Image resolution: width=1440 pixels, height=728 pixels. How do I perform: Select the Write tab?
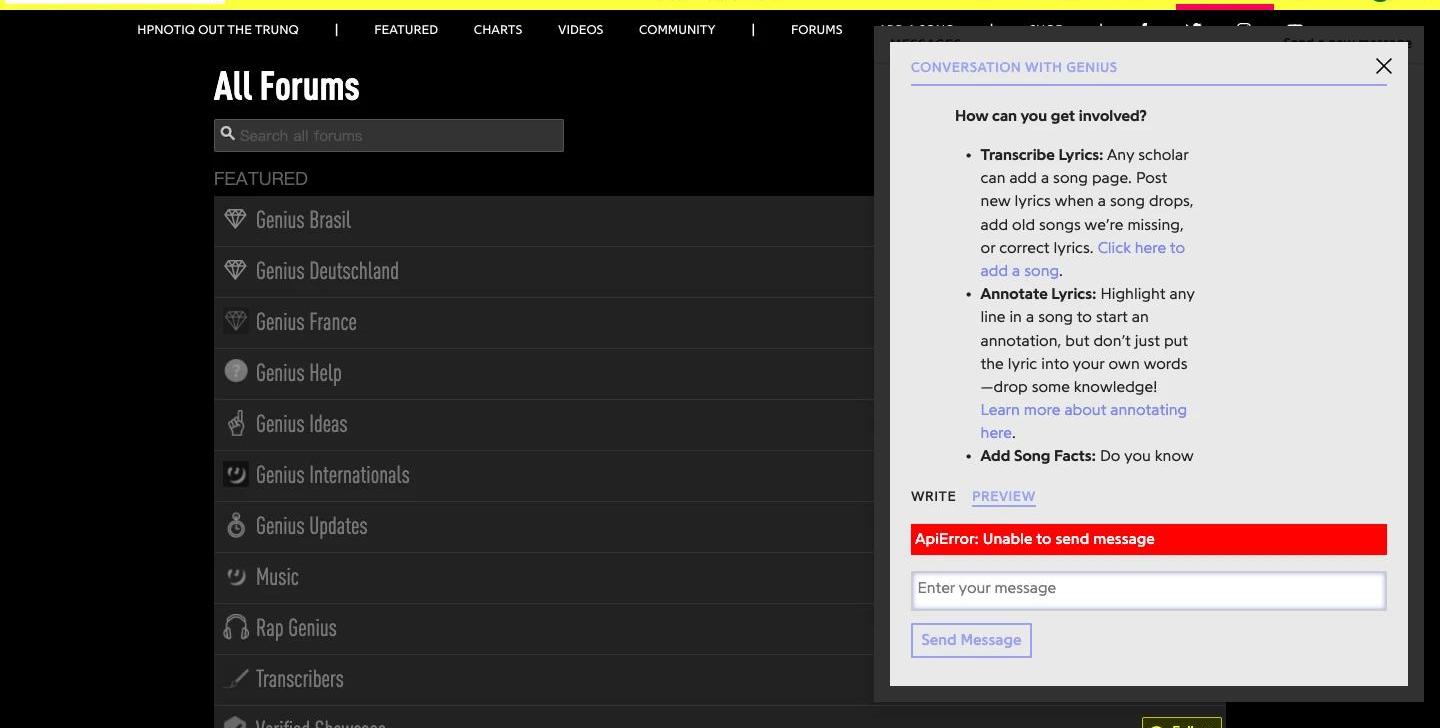(933, 496)
